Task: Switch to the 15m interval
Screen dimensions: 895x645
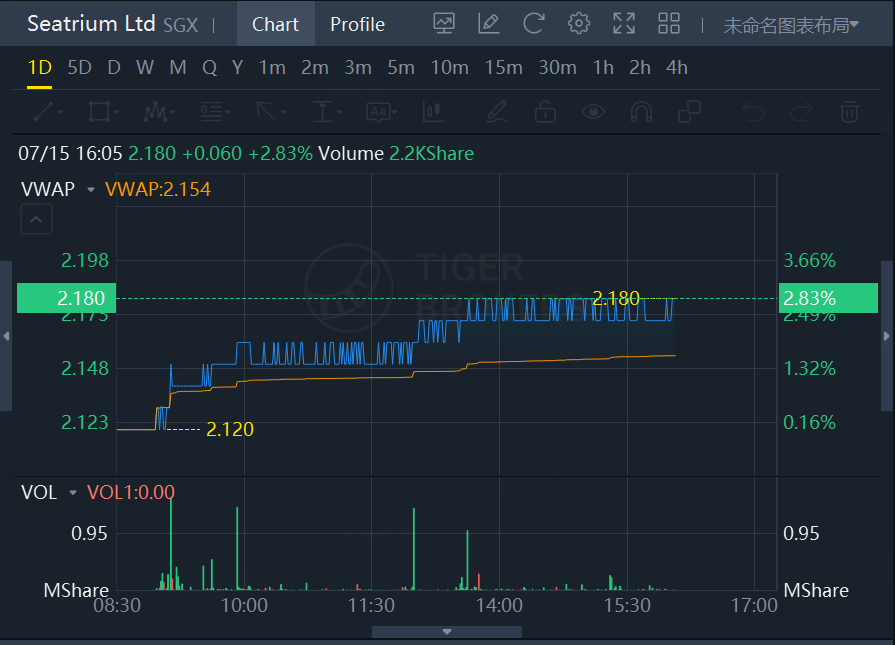Action: pyautogui.click(x=503, y=68)
